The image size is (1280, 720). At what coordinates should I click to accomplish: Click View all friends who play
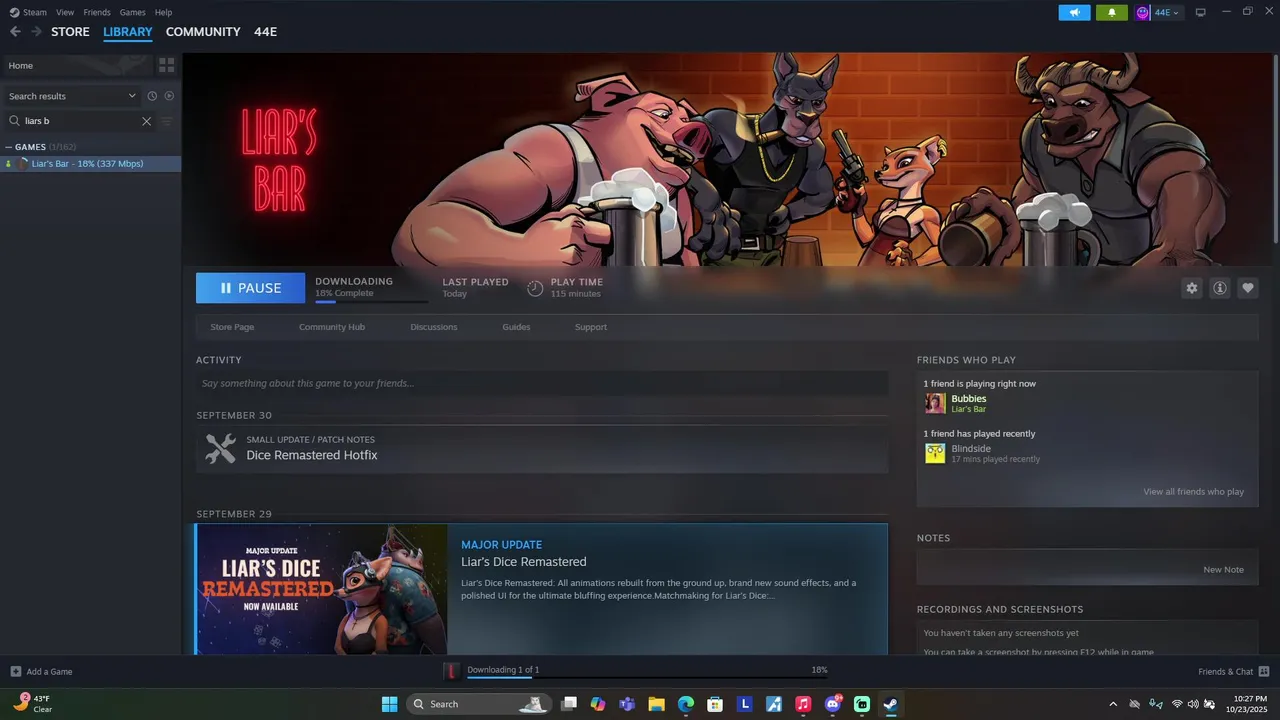pyautogui.click(x=1194, y=492)
